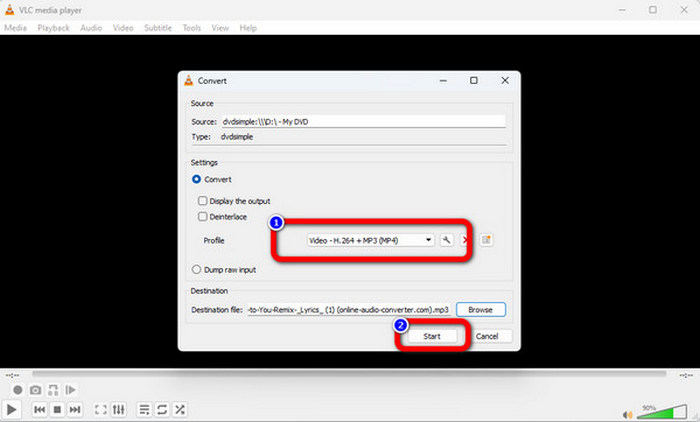Adjust the volume slider

[x=662, y=412]
